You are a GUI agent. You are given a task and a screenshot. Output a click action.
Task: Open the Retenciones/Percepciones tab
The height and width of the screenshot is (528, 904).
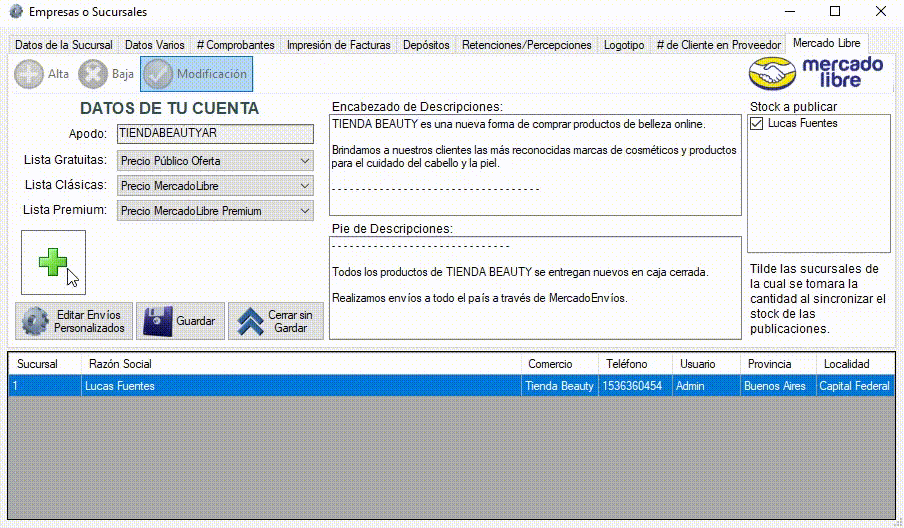click(x=526, y=45)
